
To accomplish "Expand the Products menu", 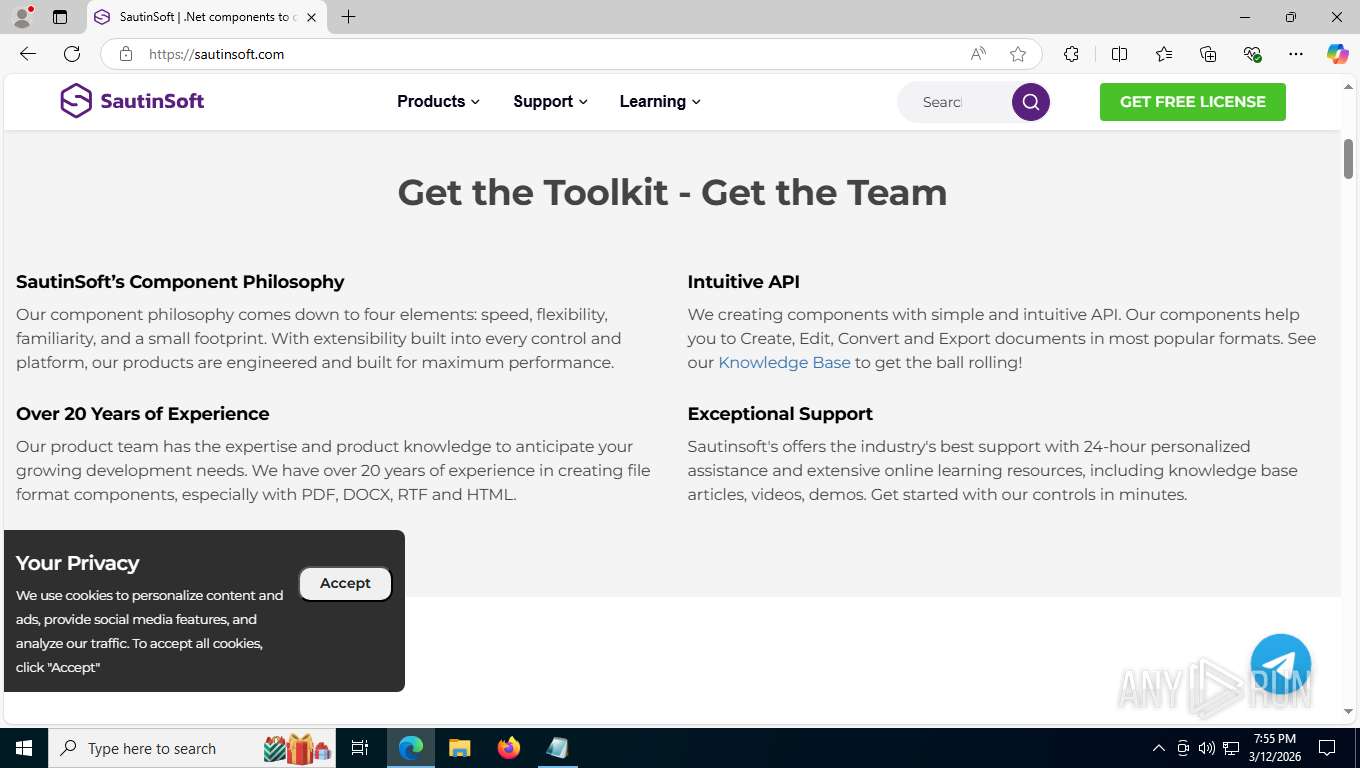I will [438, 101].
